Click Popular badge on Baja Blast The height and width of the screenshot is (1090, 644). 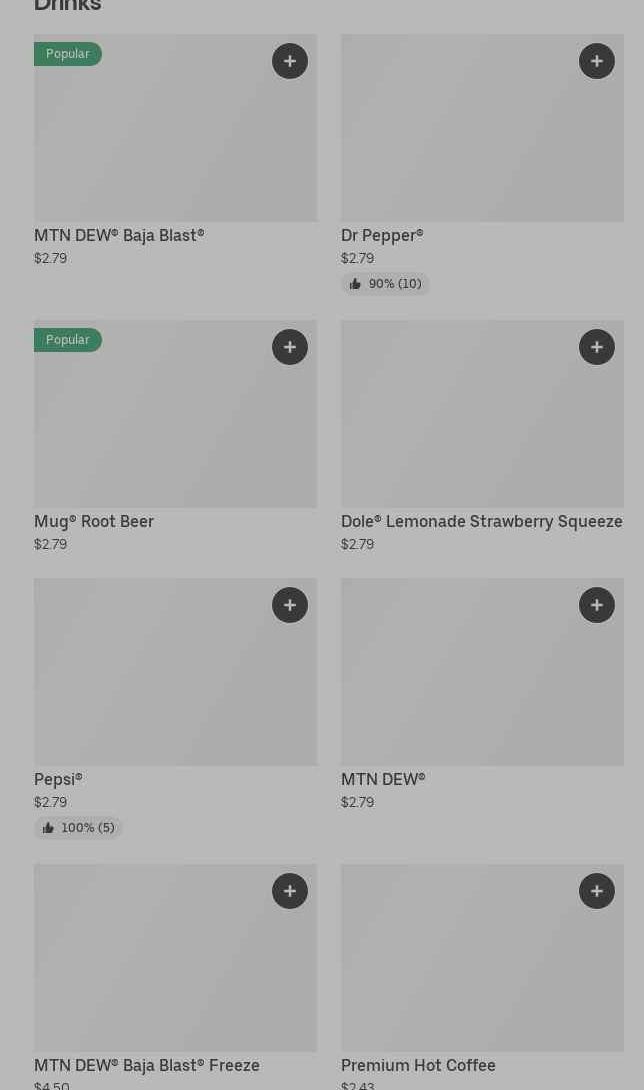click(68, 54)
